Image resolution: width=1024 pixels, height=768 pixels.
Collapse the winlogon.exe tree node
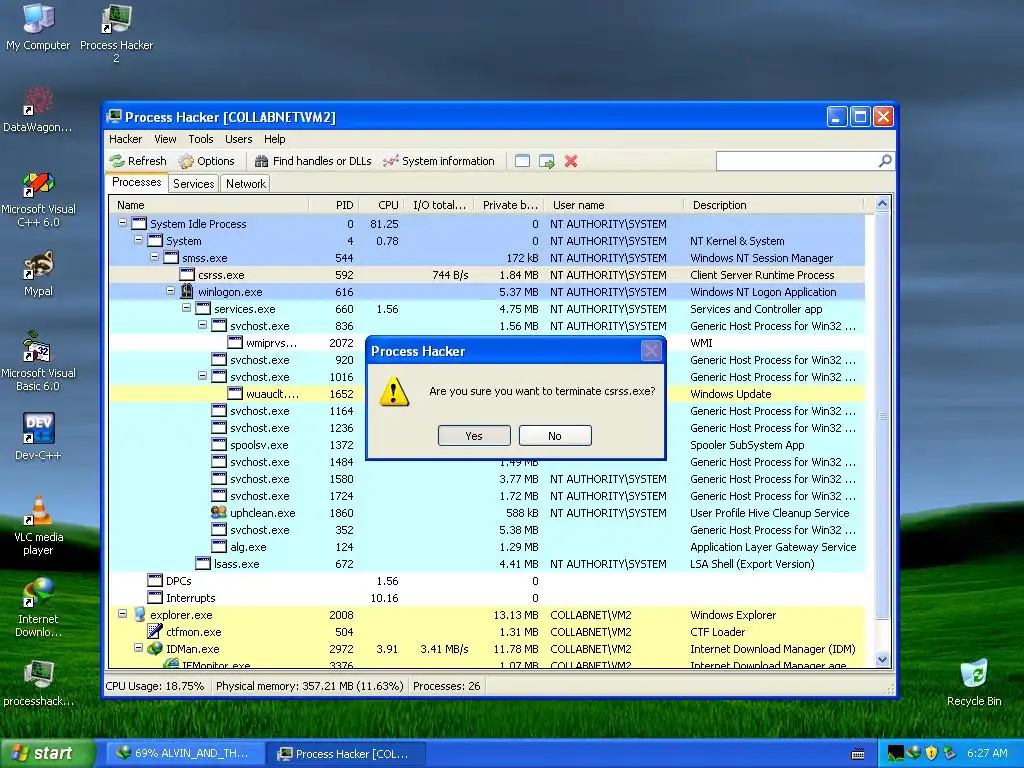170,291
